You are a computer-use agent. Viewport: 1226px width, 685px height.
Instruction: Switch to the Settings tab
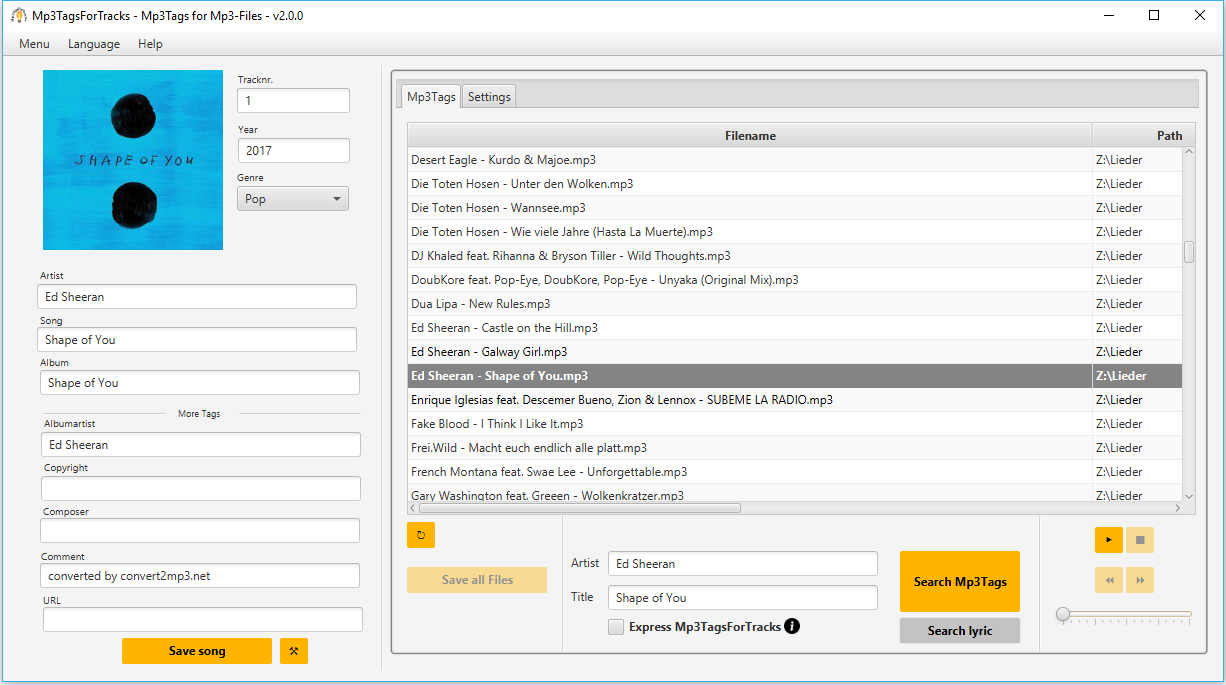click(489, 97)
